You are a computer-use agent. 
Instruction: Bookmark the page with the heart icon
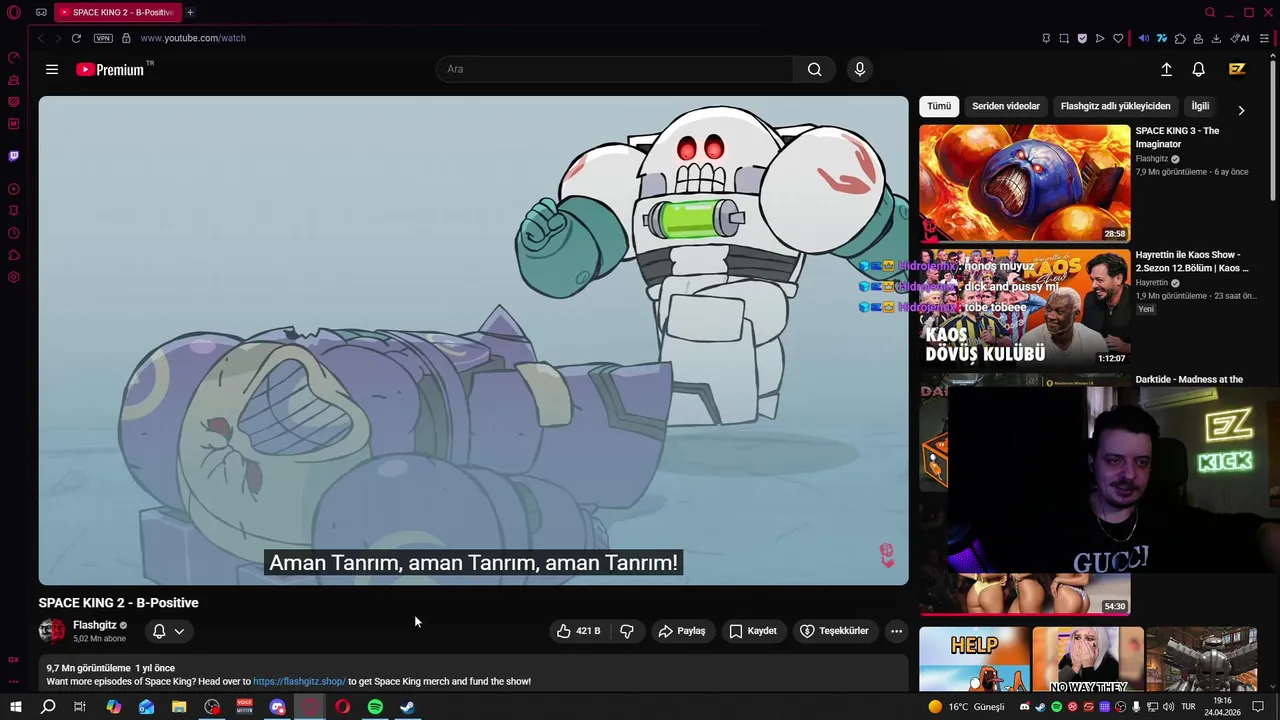tap(1118, 38)
